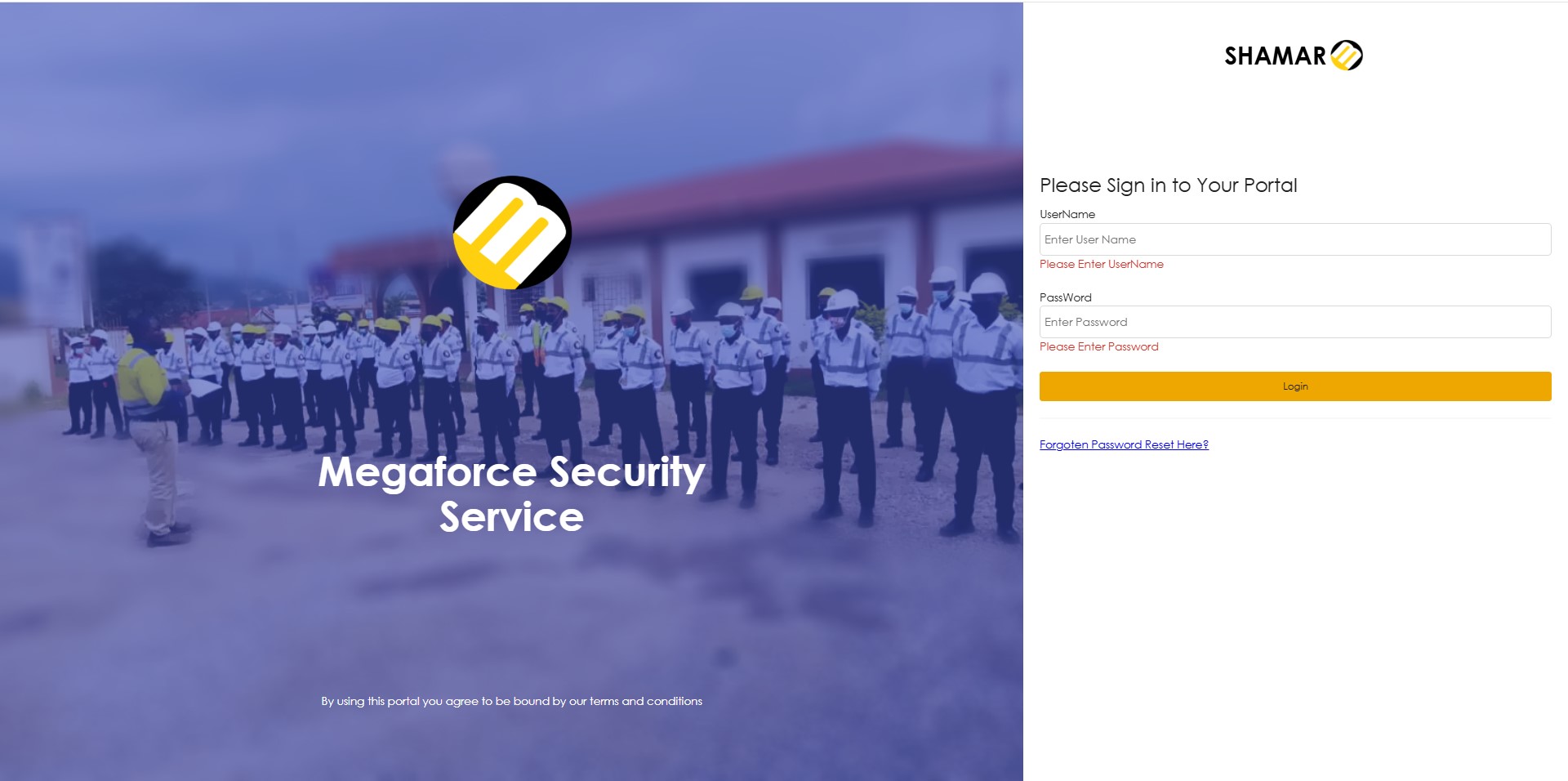
Task: Click the word Service in the banner
Action: coord(511,517)
